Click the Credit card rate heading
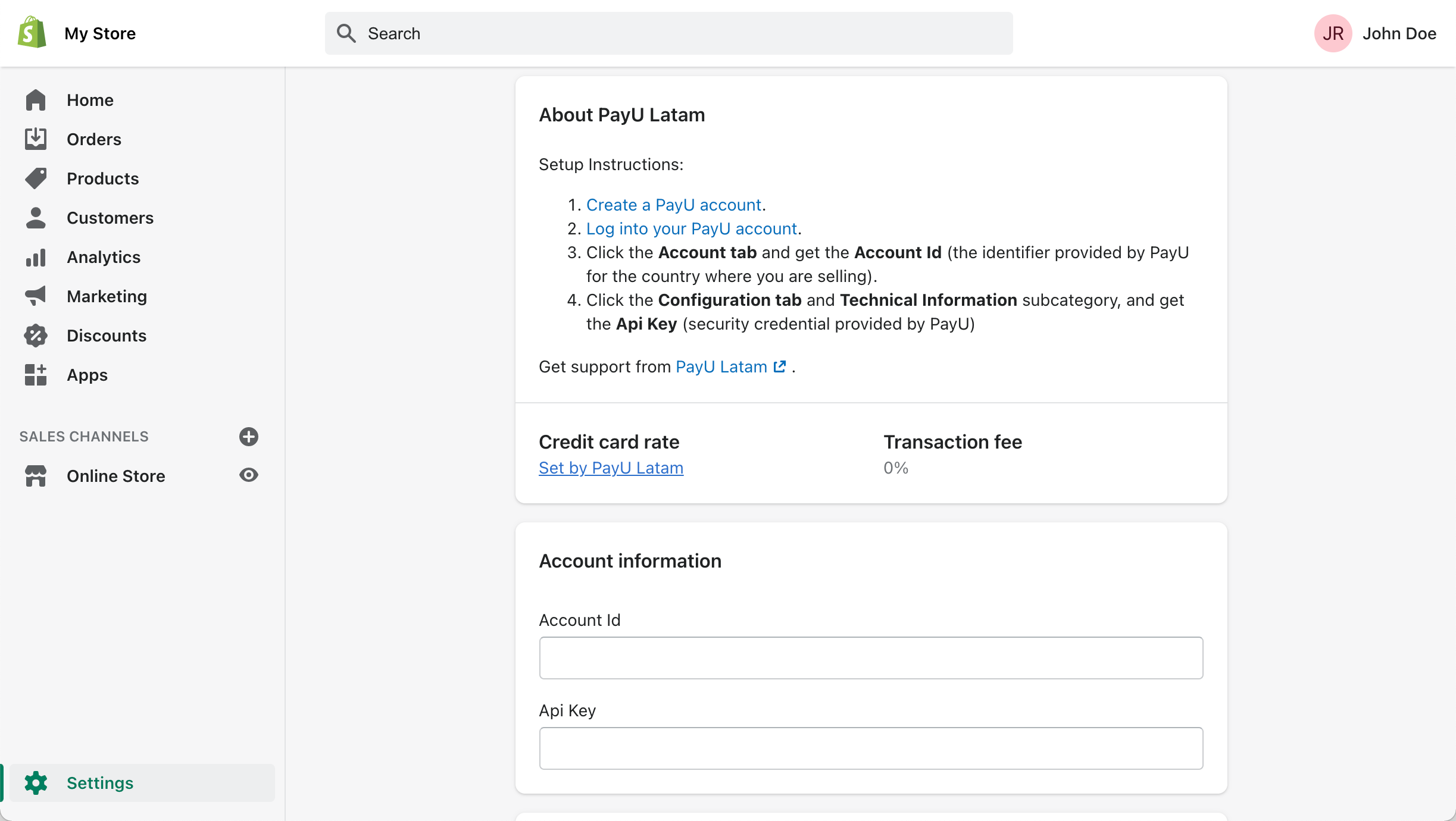 click(609, 442)
